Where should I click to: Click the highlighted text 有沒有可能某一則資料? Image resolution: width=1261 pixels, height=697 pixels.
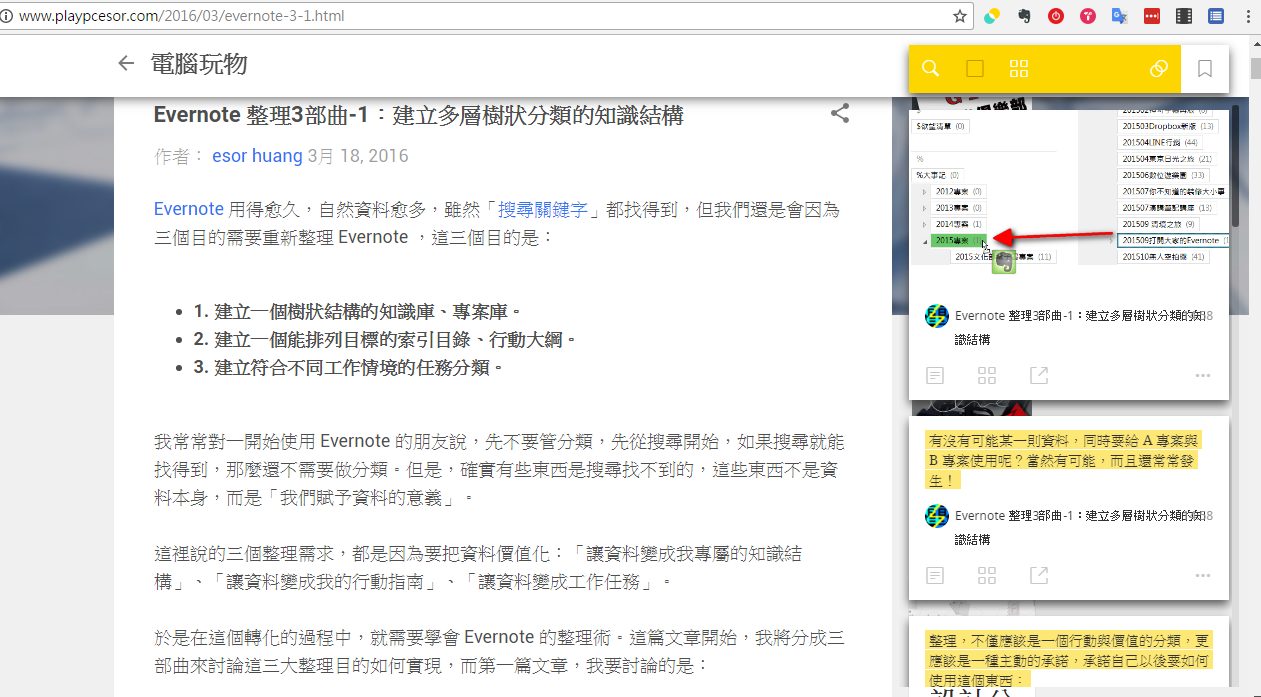click(1064, 460)
